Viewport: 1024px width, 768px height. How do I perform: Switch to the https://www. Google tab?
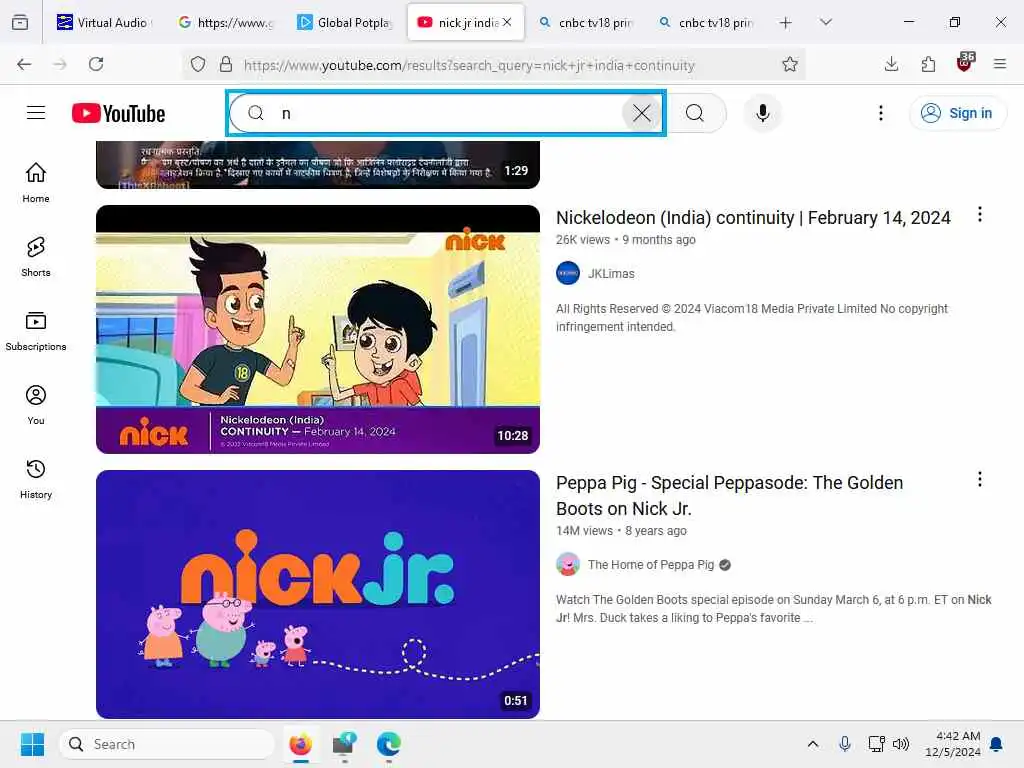click(x=226, y=22)
